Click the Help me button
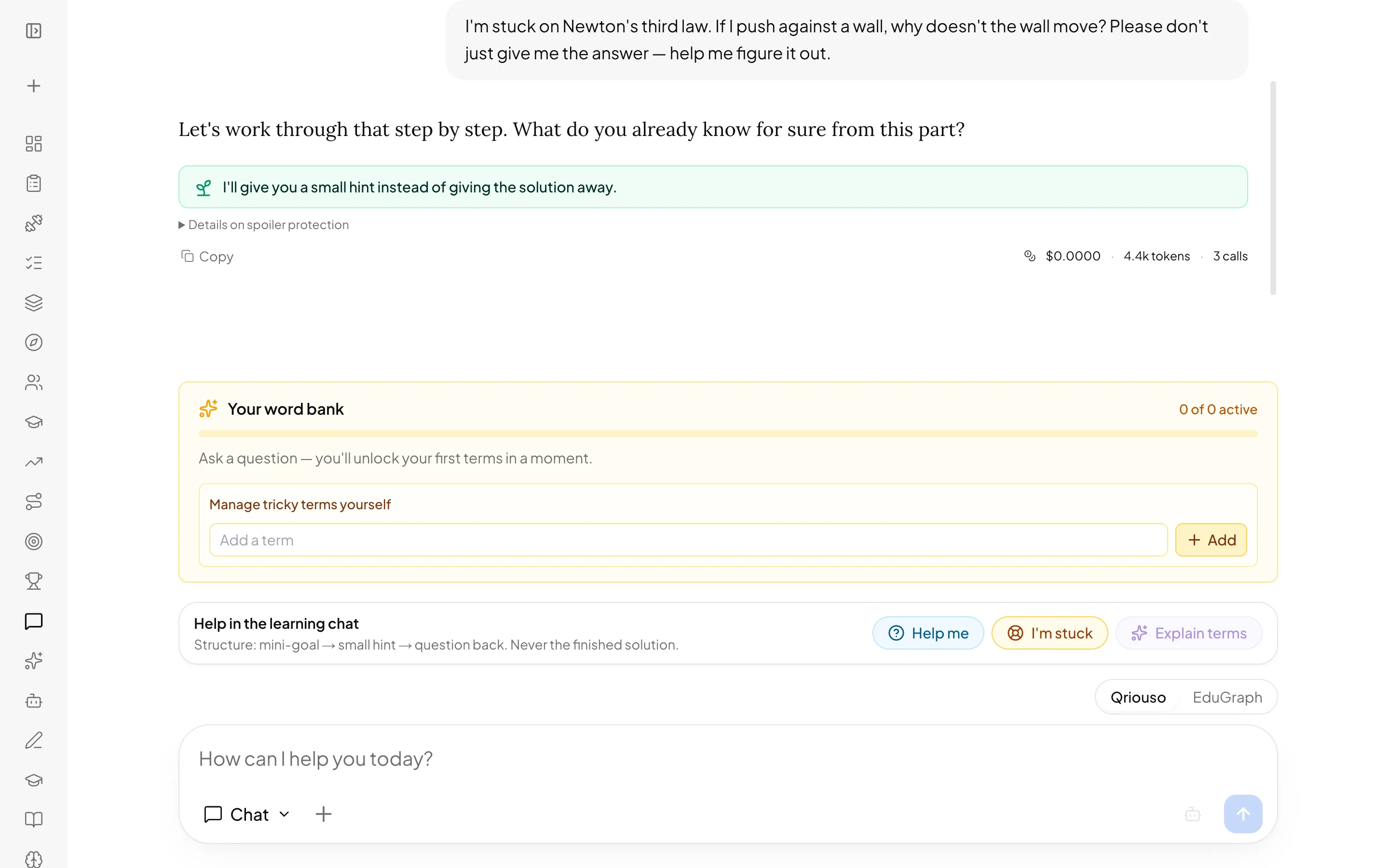This screenshot has width=1389, height=868. click(927, 633)
